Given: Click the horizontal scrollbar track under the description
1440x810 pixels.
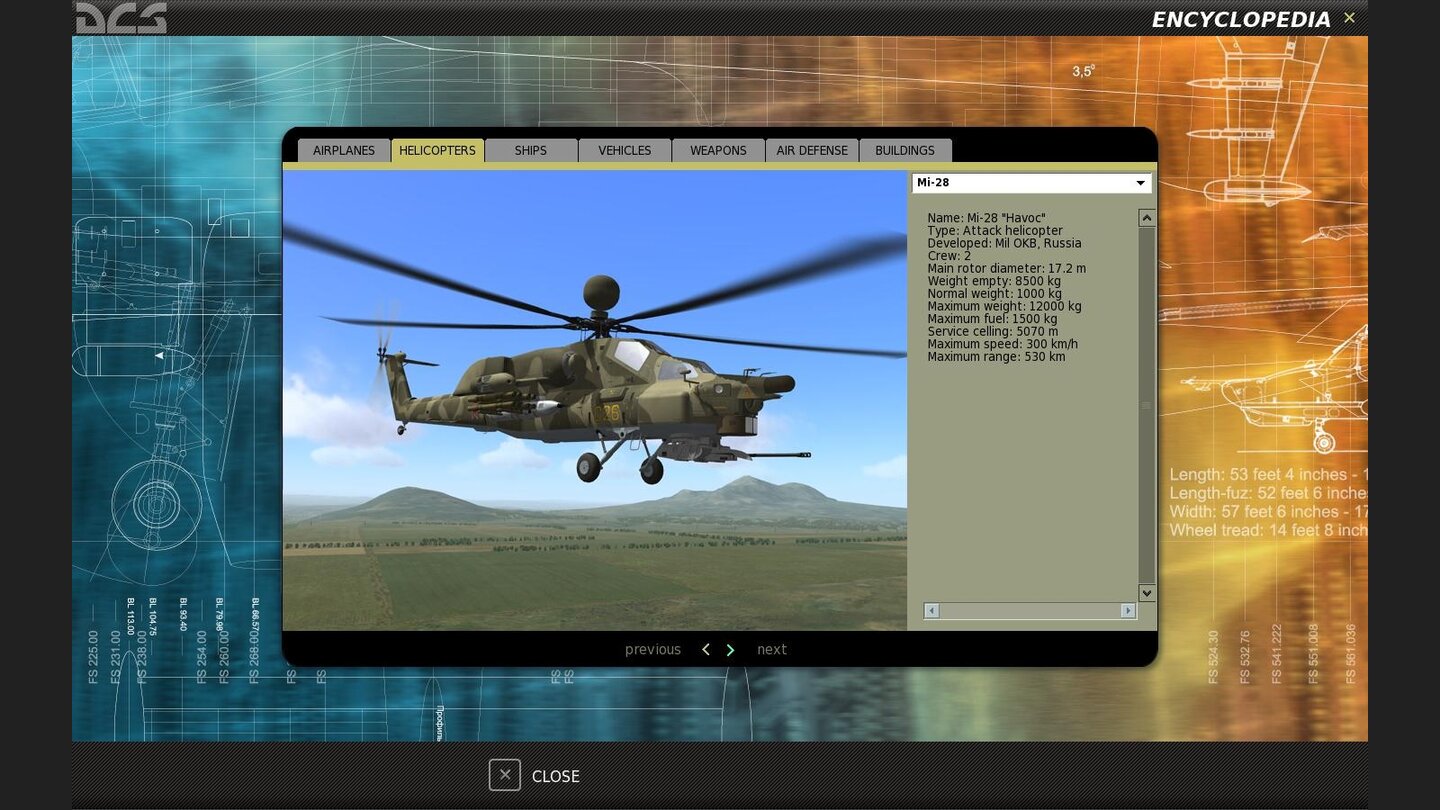Looking at the screenshot, I should point(1030,610).
